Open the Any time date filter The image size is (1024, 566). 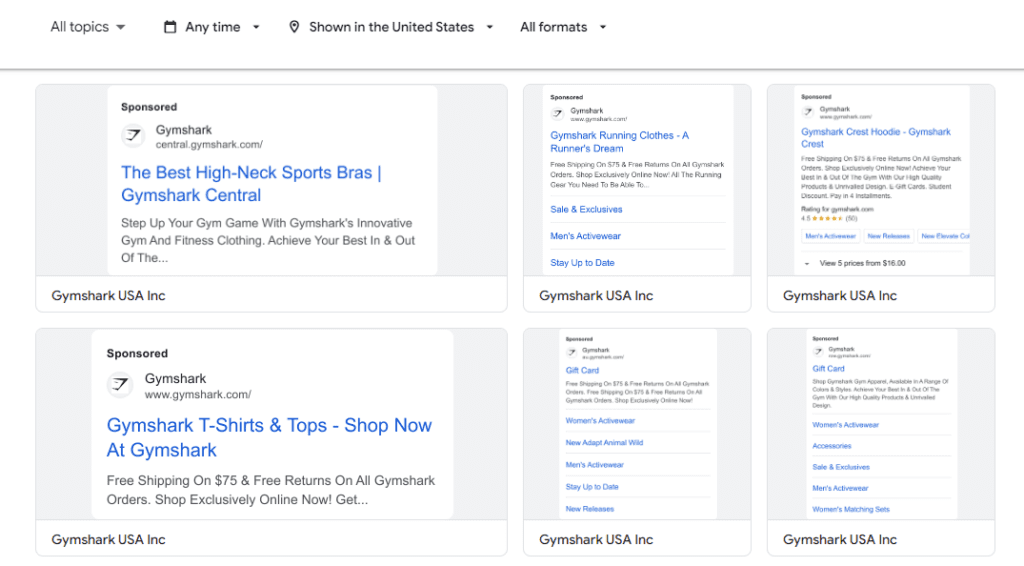click(212, 27)
